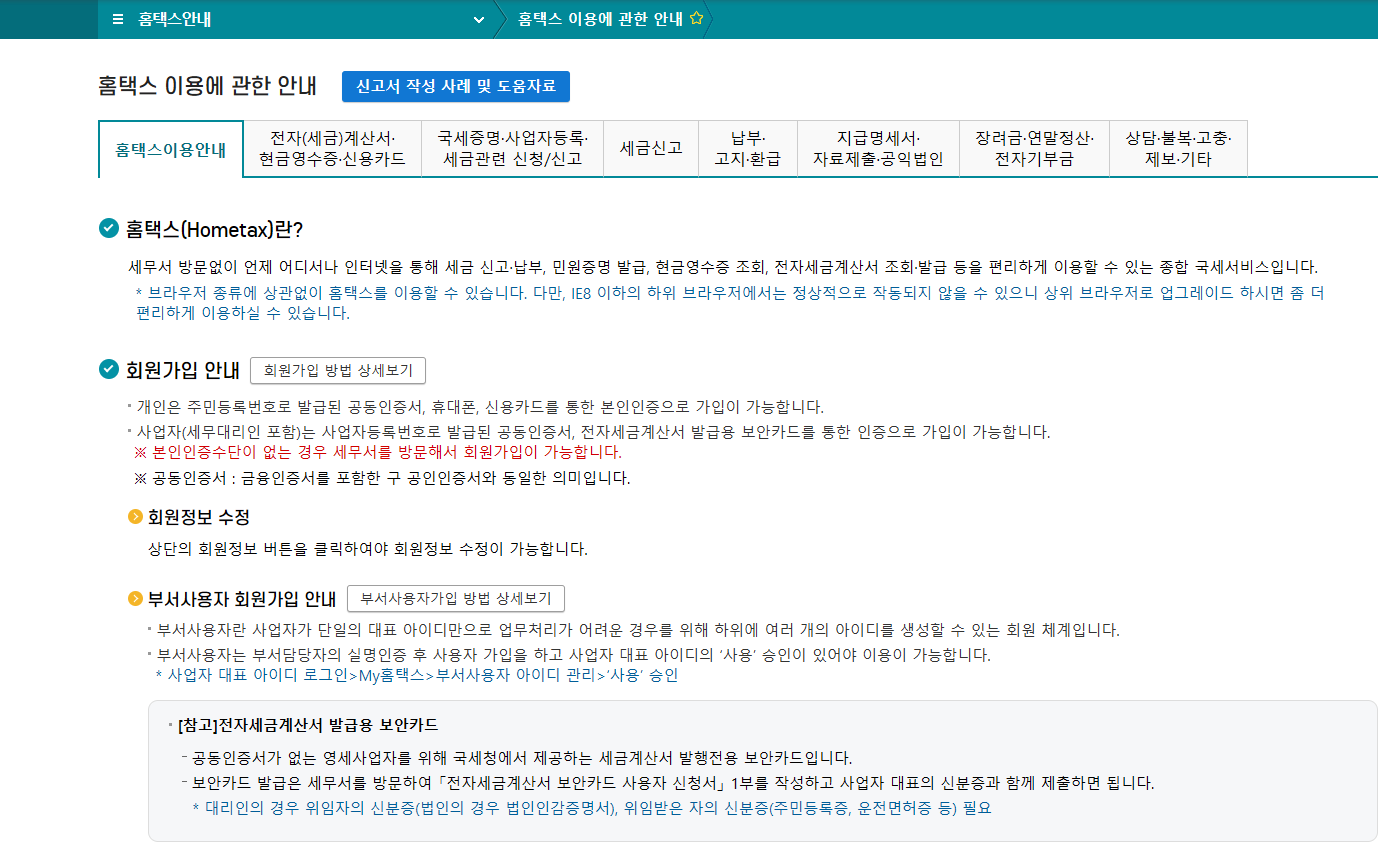
Task: Click the bullet starting 사업자(세무대리인 포함)는
Action: coord(594,432)
